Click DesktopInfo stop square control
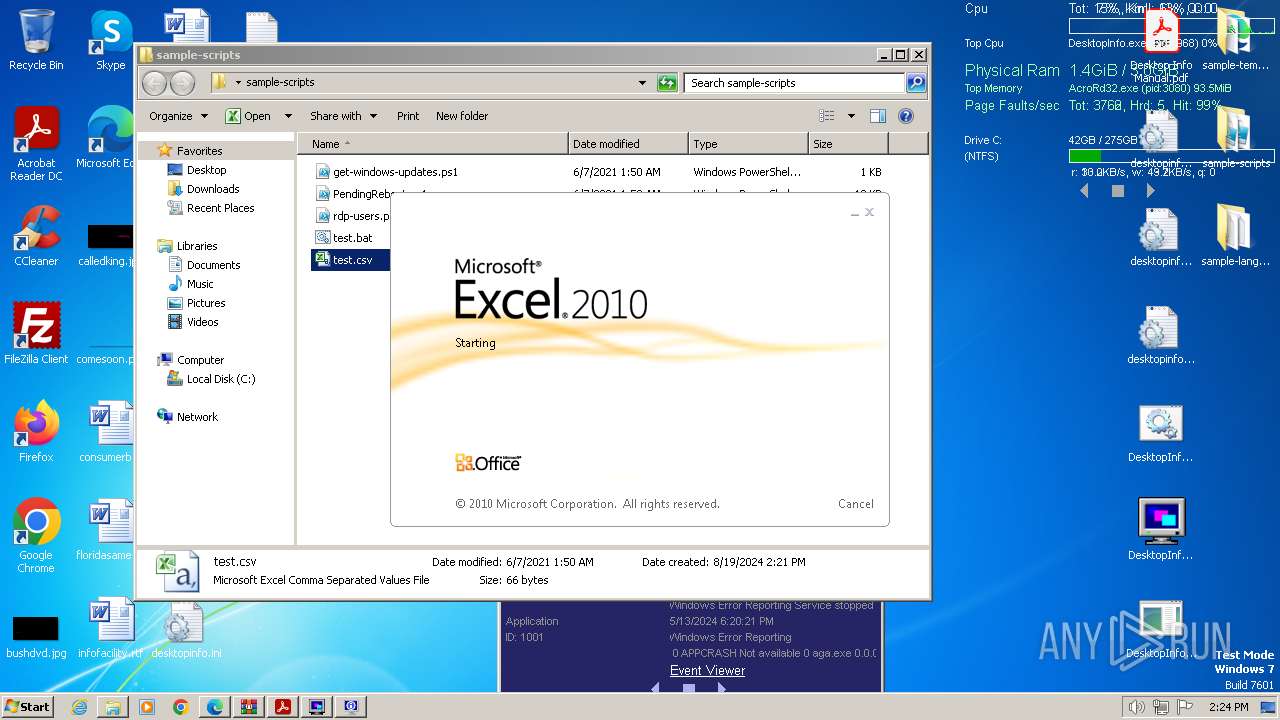Screen dimensions: 1280x720 1118,190
